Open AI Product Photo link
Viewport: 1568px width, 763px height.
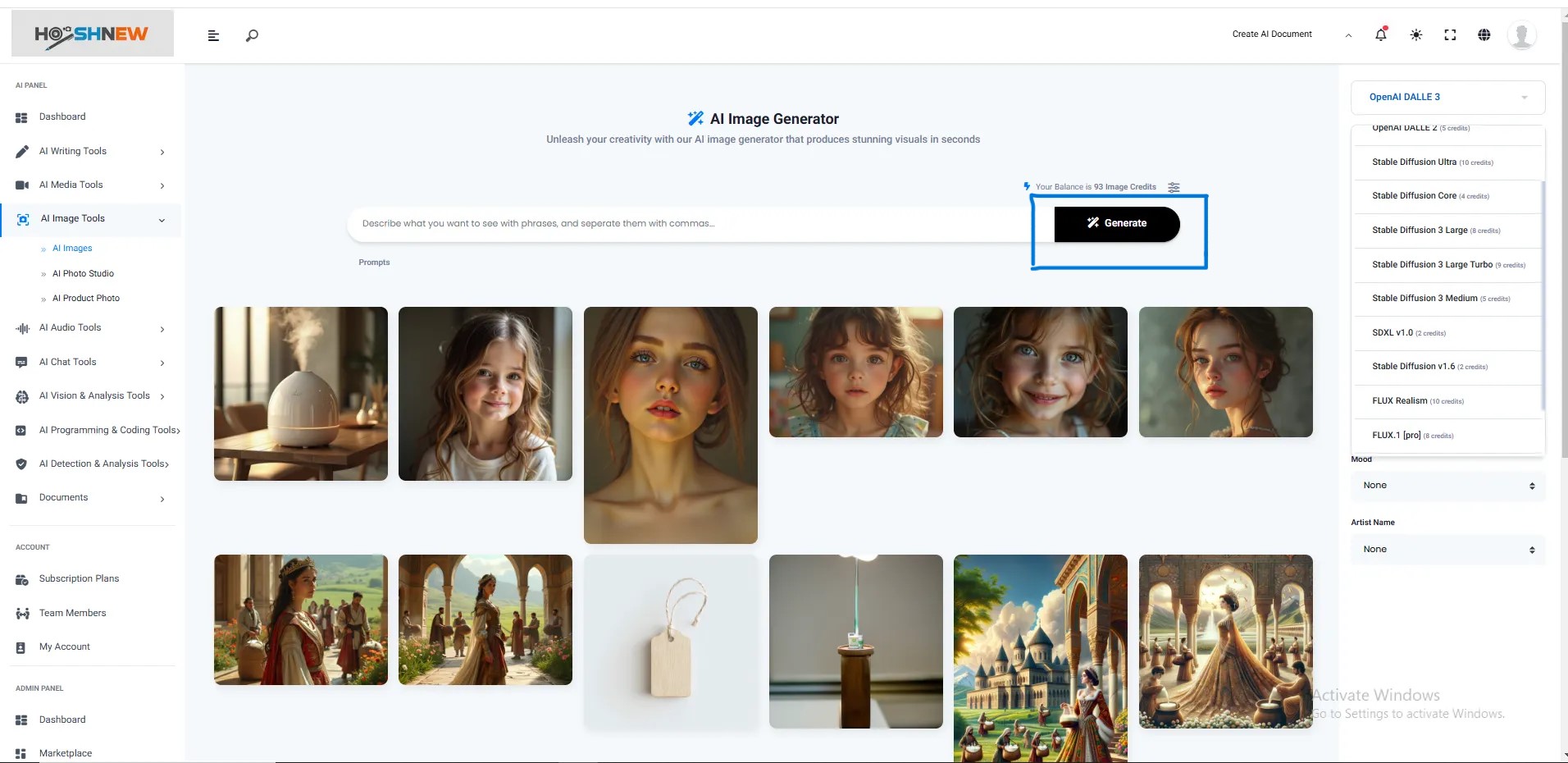[x=86, y=299]
